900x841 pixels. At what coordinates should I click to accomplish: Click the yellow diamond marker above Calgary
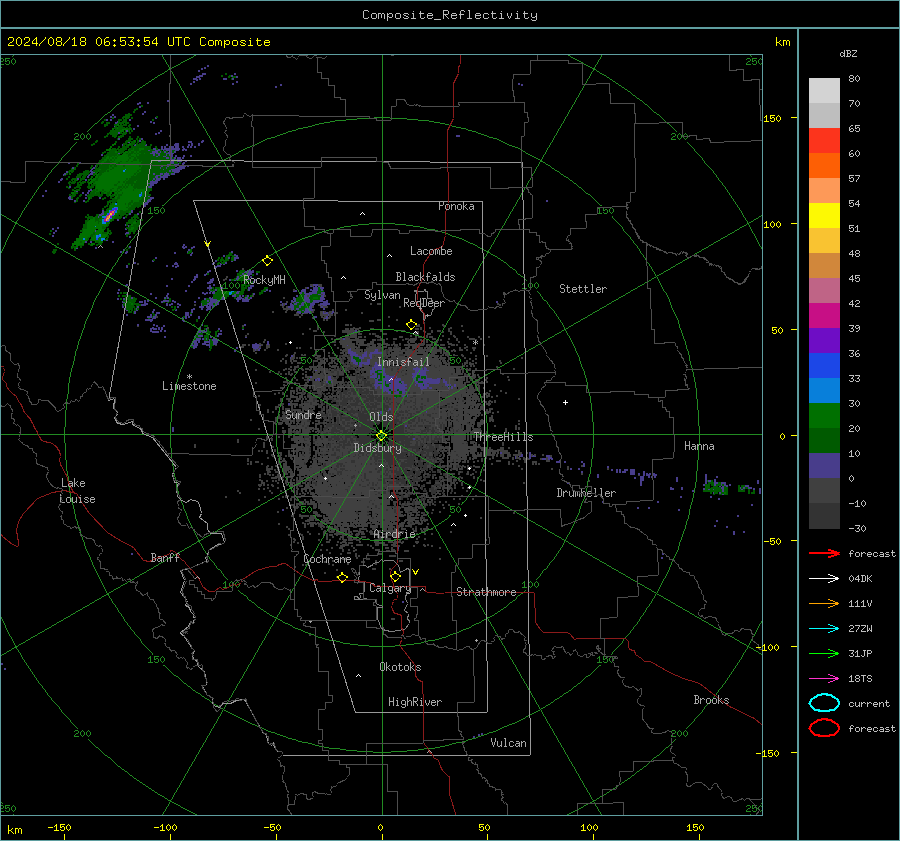click(395, 576)
